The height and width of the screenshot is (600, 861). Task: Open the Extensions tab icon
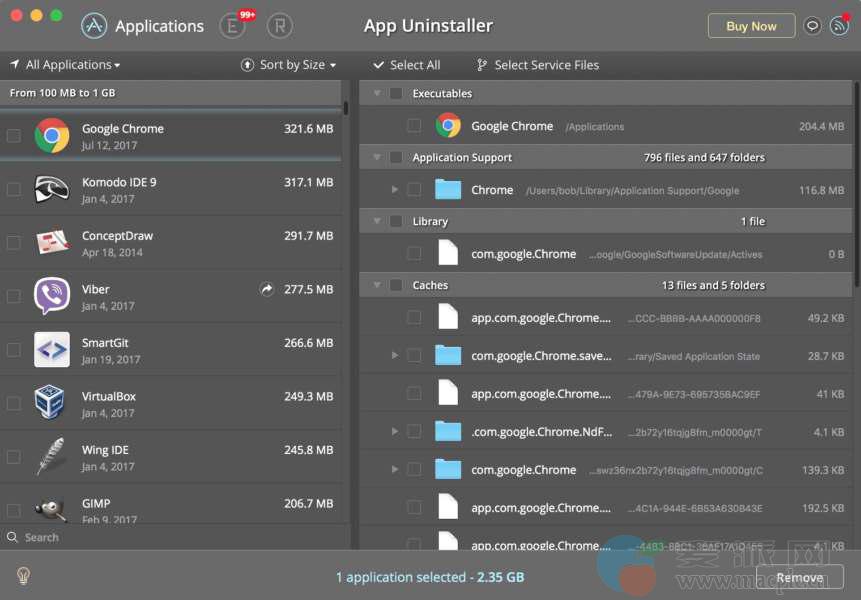232,26
